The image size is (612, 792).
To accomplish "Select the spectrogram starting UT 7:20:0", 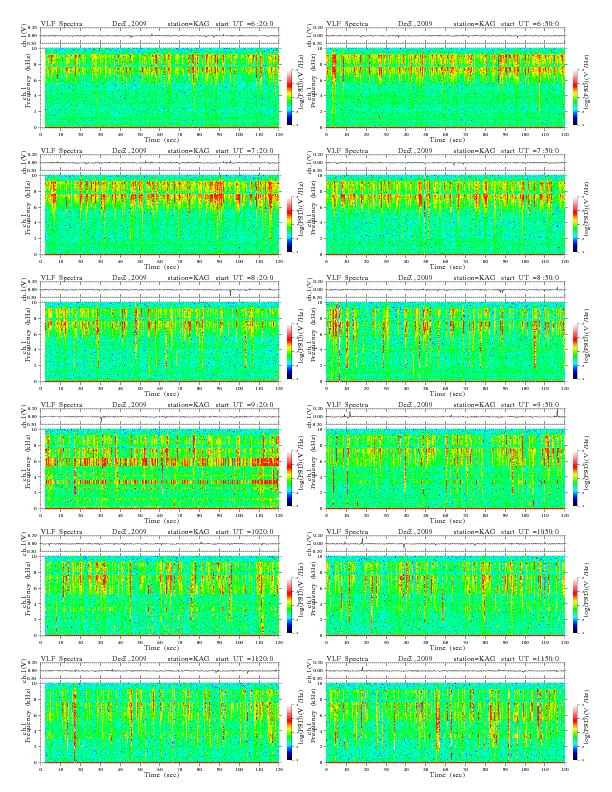I will 160,215.
